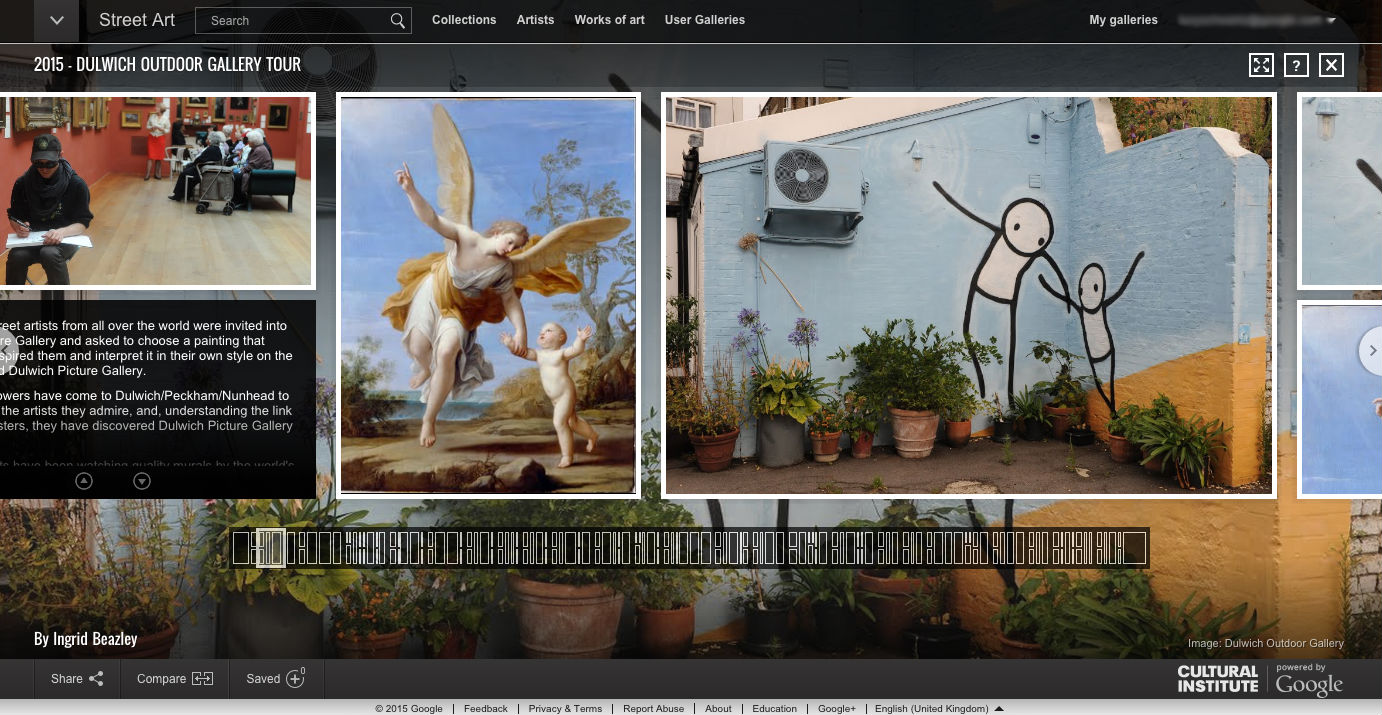This screenshot has width=1382, height=715.
Task: Click the search magnifier icon
Action: 397,21
